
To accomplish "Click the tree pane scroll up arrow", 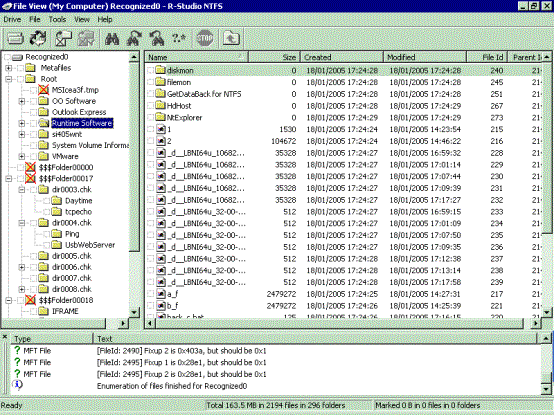I will pos(134,57).
